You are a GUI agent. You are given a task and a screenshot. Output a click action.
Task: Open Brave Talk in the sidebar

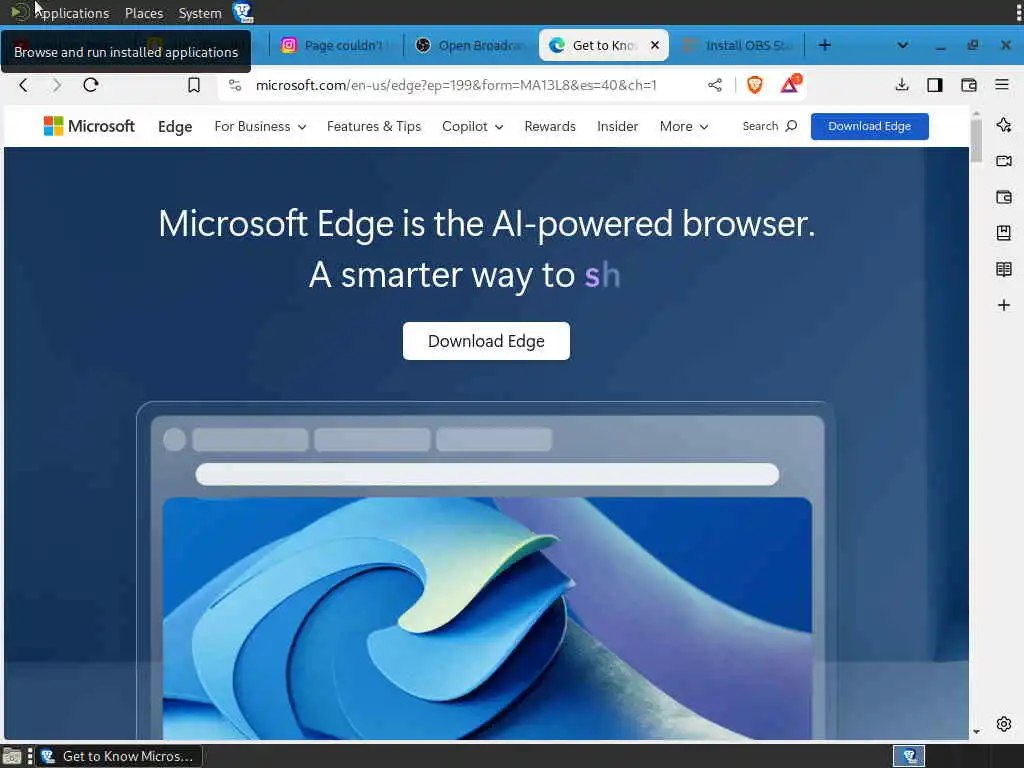pos(1004,161)
